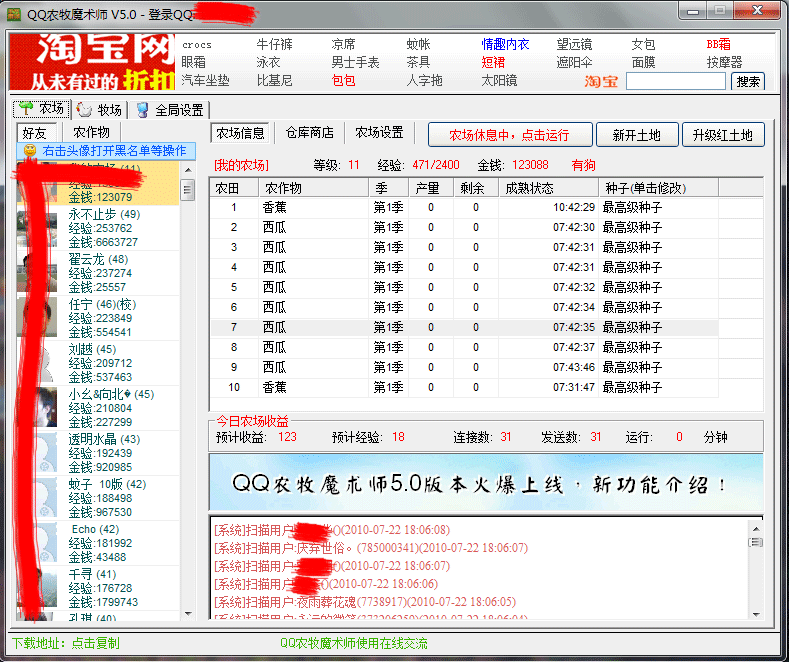Click the 淘宝网 banner advertisement
789x662 pixels.
(92, 62)
